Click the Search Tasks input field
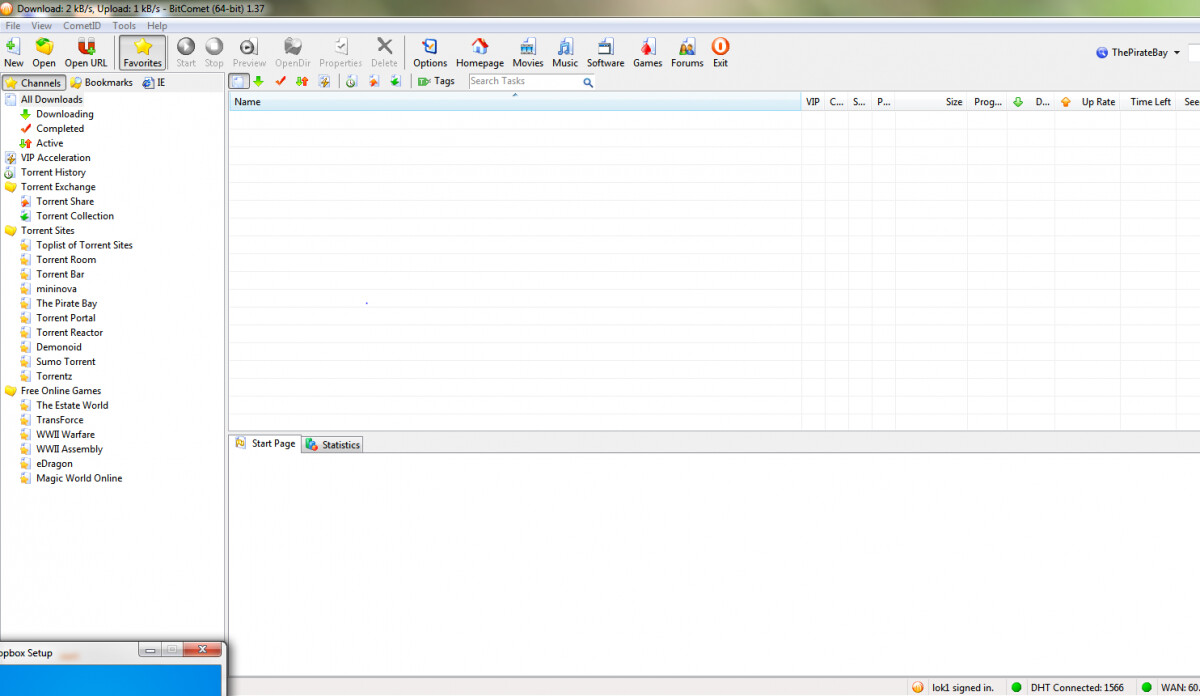 [524, 82]
